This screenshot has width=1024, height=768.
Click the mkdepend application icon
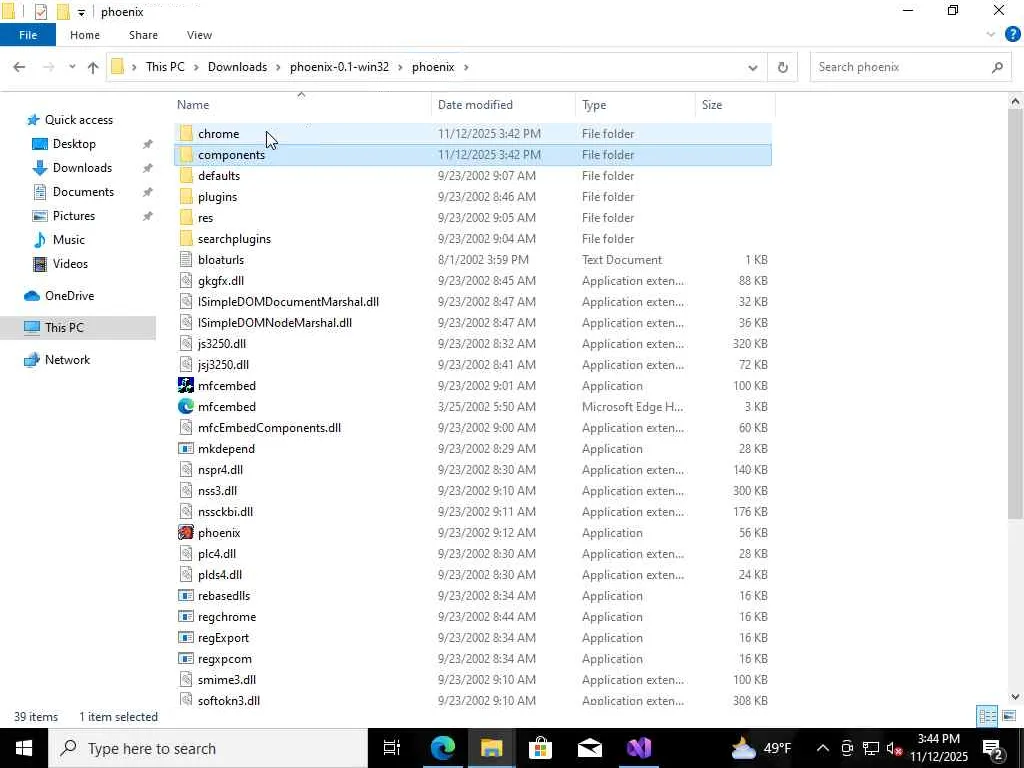(186, 449)
